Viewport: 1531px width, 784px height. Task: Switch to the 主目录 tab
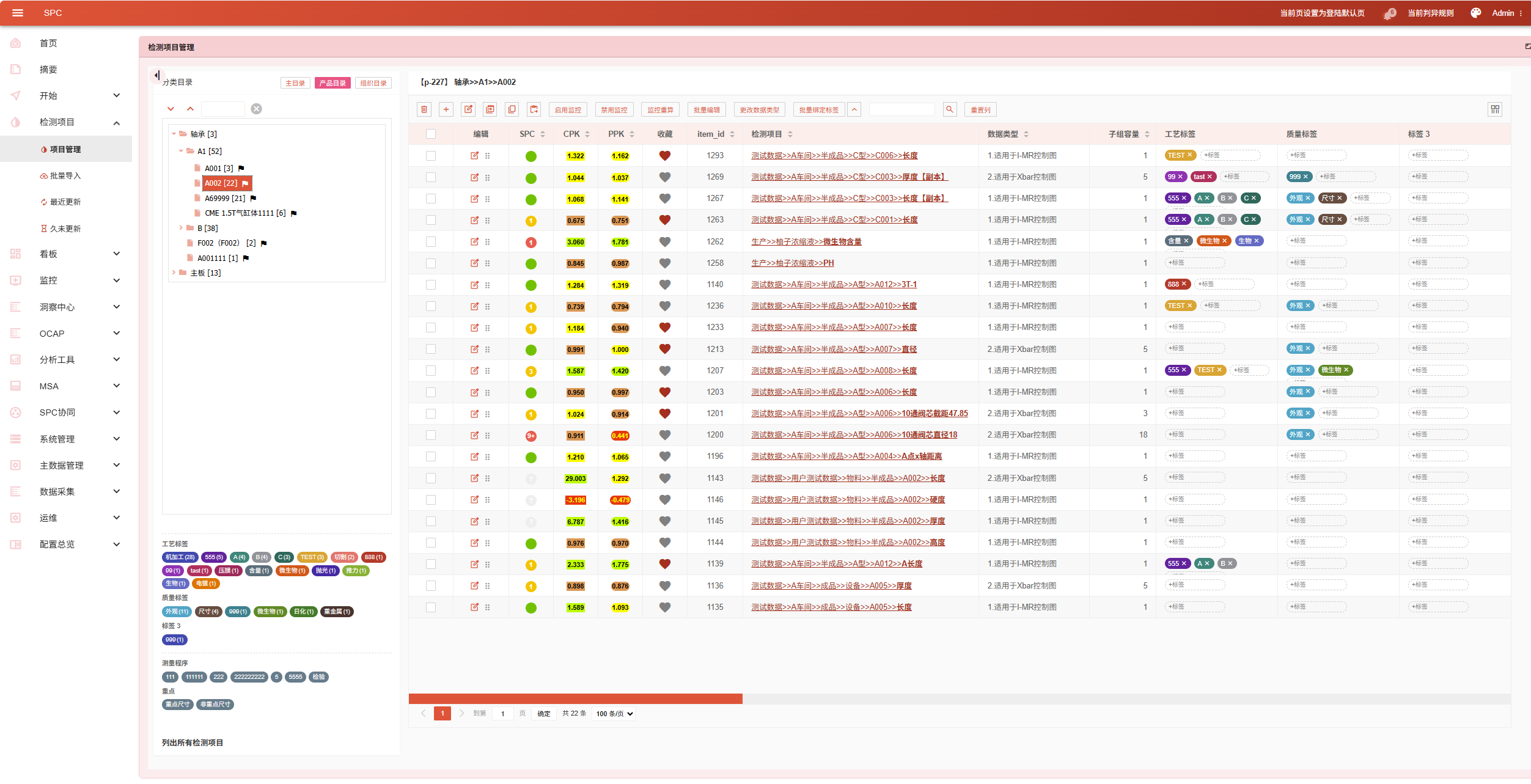point(295,83)
